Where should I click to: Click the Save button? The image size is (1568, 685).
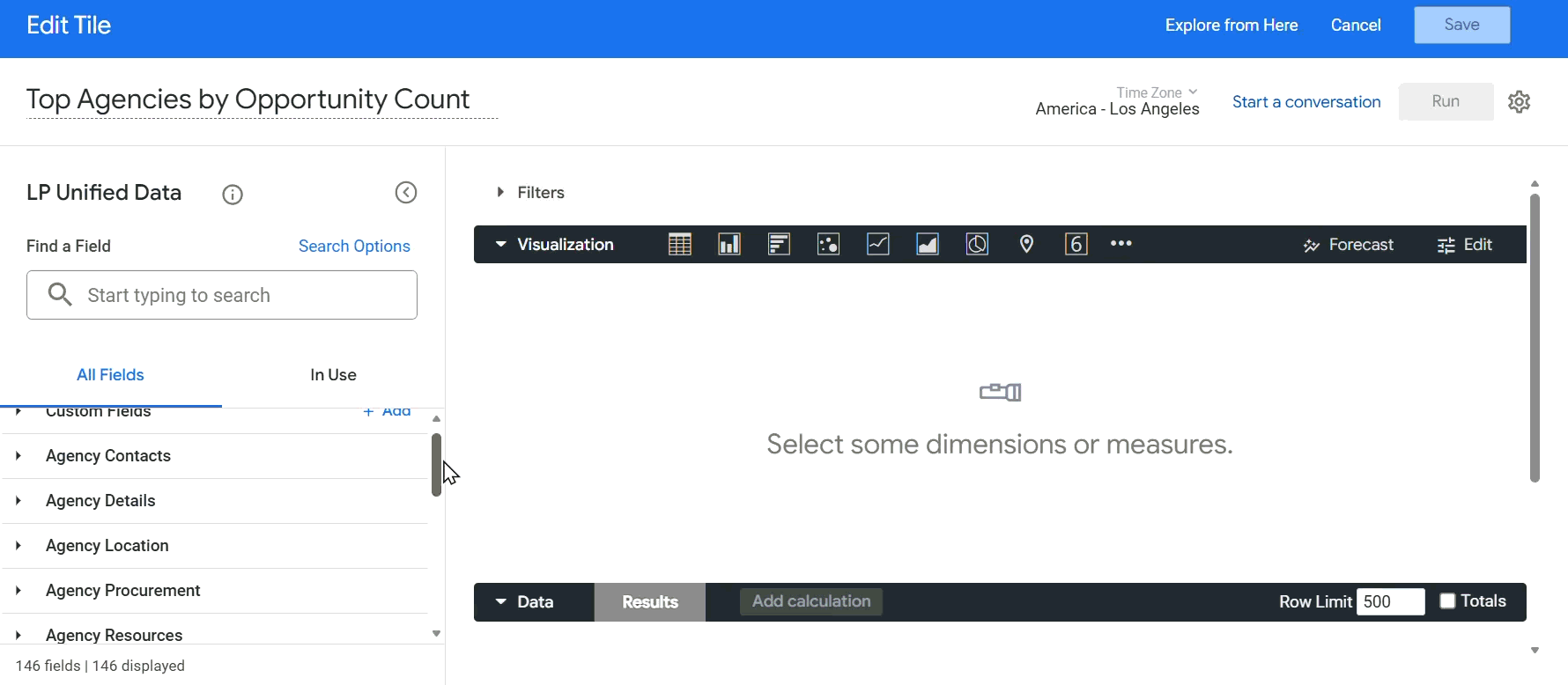coord(1462,26)
